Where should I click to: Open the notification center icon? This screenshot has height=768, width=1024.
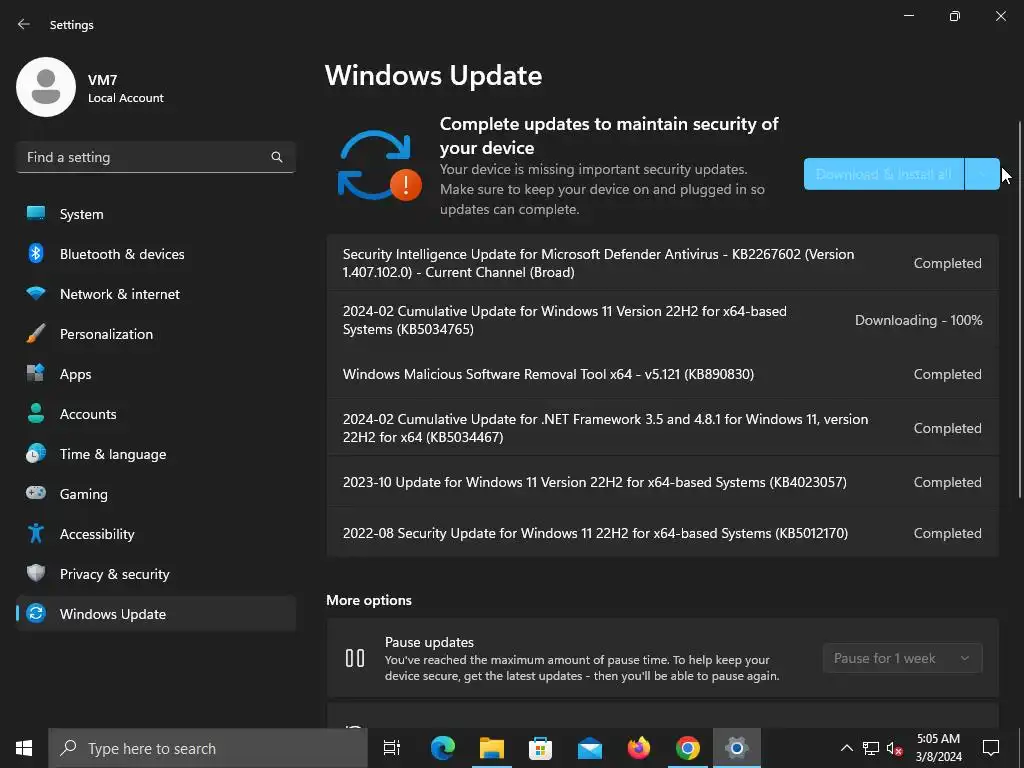(x=991, y=748)
